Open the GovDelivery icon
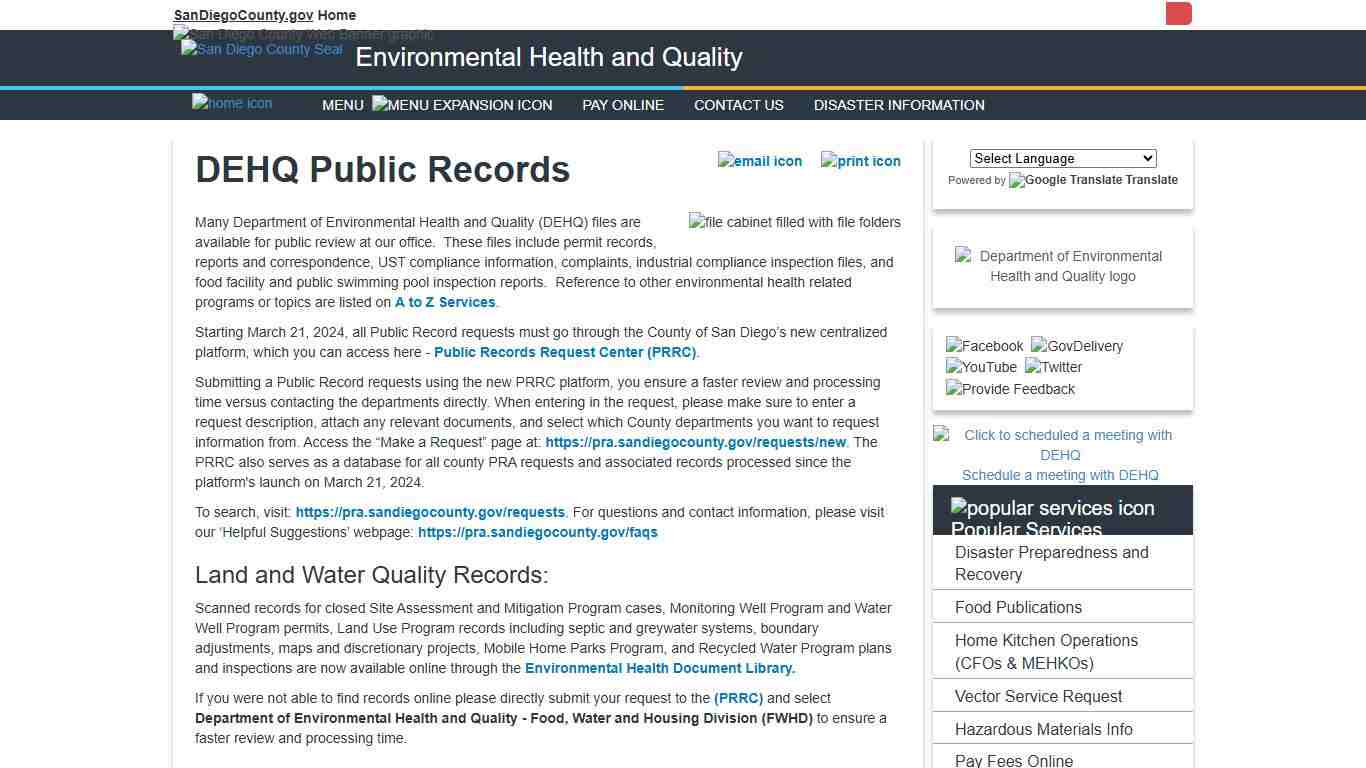The width and height of the screenshot is (1366, 768). 1077,346
